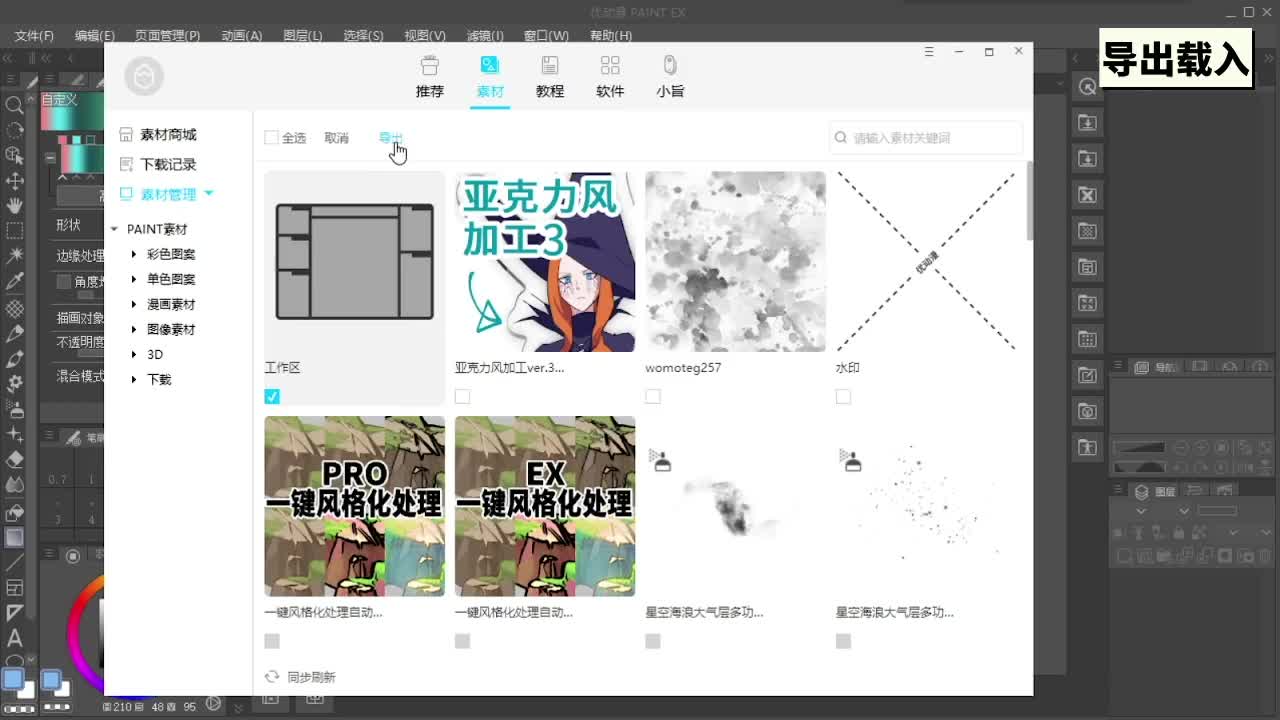Click the sync refresh icon
1280x720 pixels.
pyautogui.click(x=271, y=677)
